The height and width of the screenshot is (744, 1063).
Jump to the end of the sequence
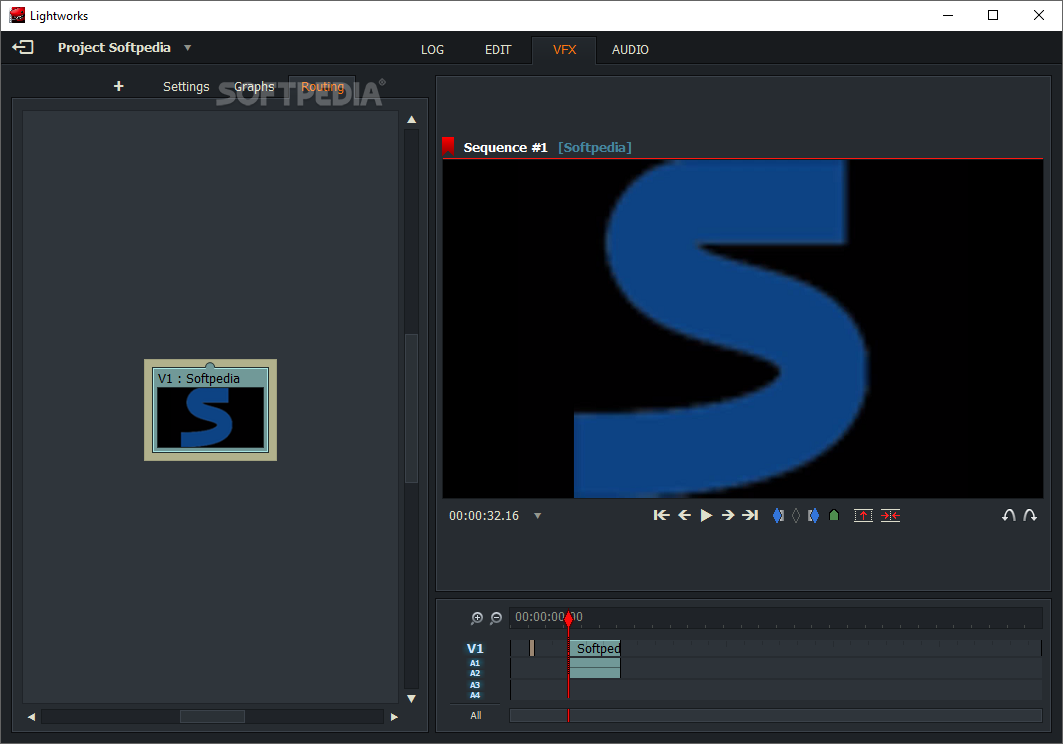pyautogui.click(x=750, y=515)
